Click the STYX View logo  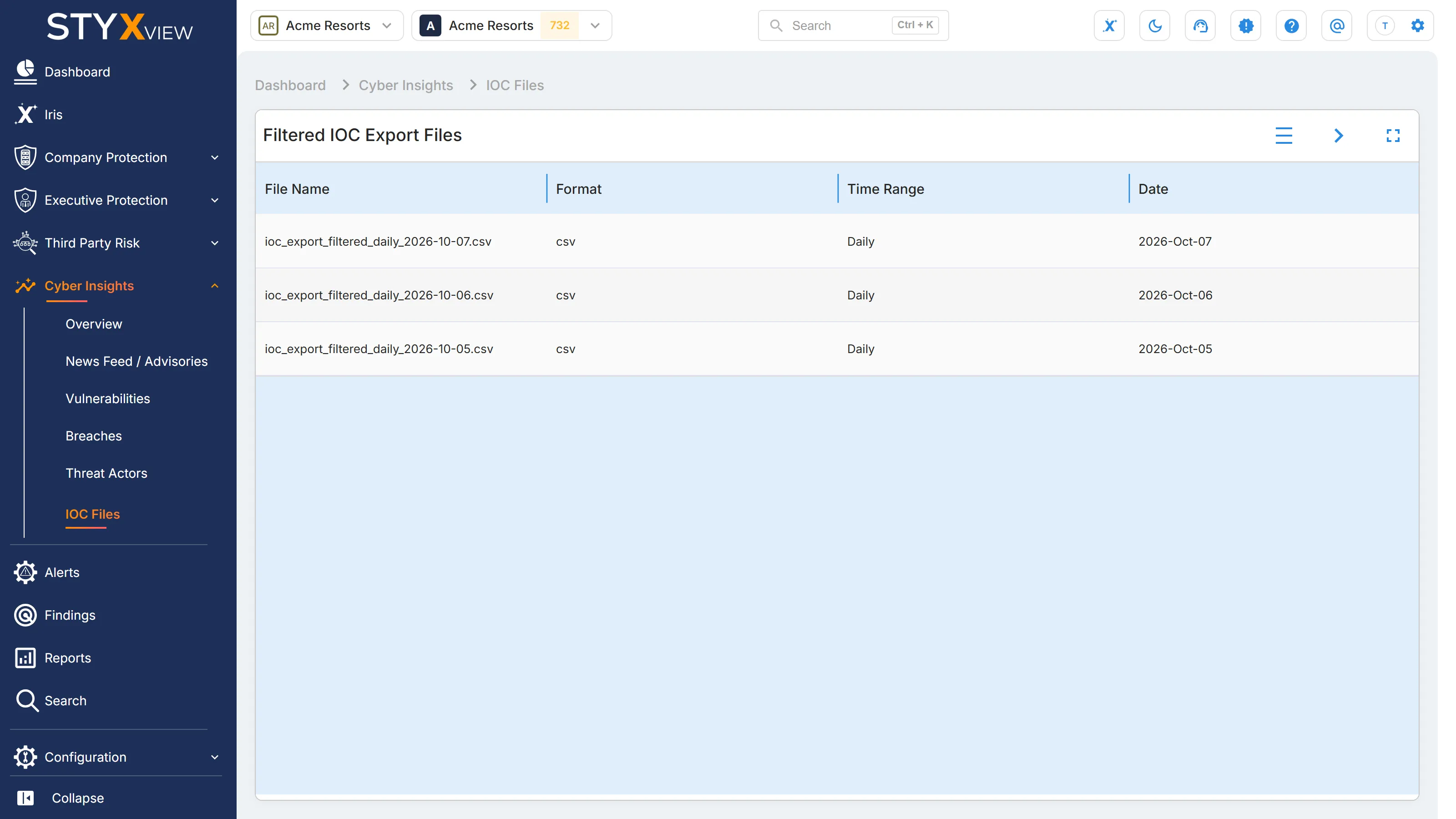(119, 26)
